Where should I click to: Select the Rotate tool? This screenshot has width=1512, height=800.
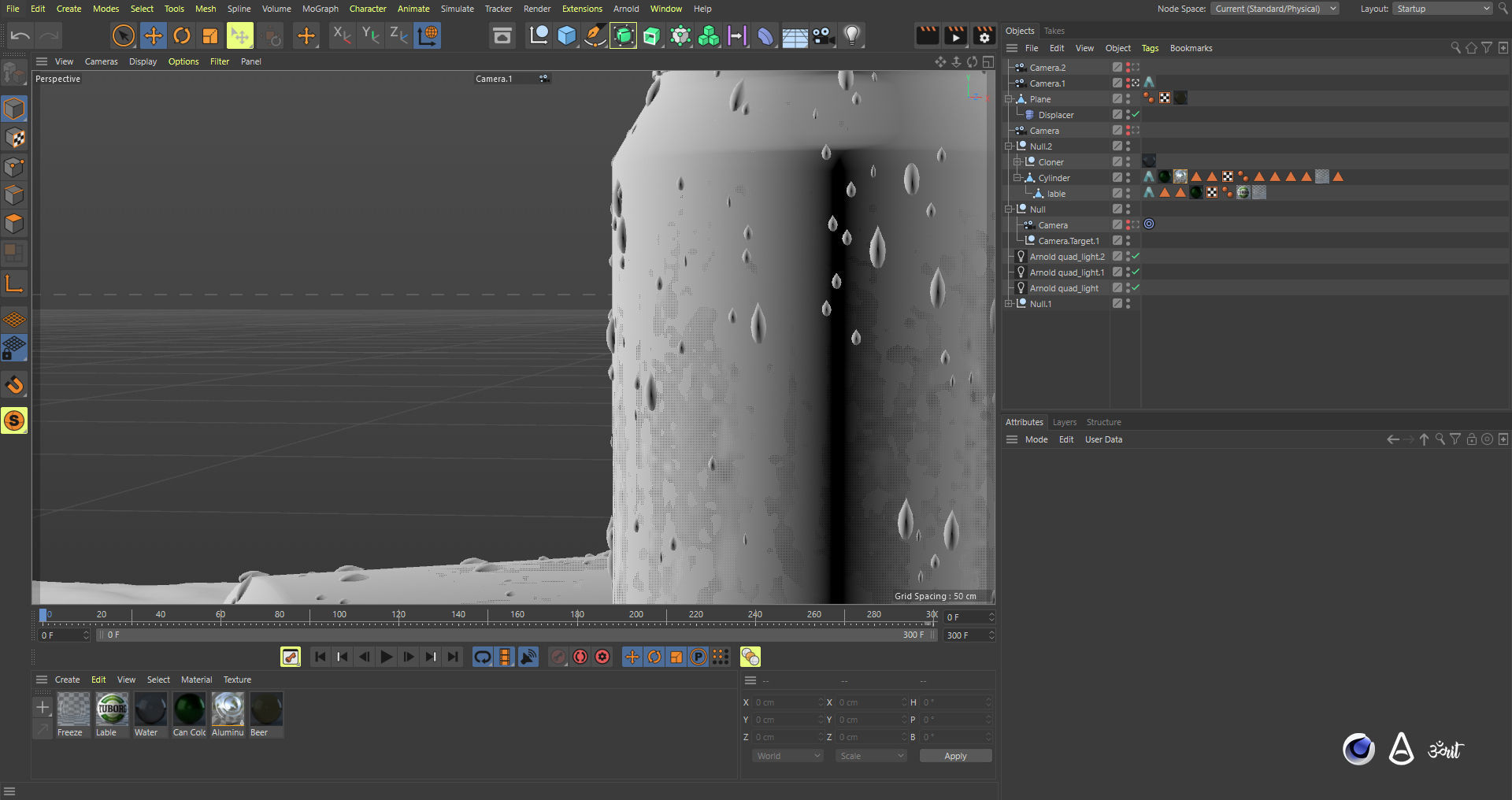182,35
